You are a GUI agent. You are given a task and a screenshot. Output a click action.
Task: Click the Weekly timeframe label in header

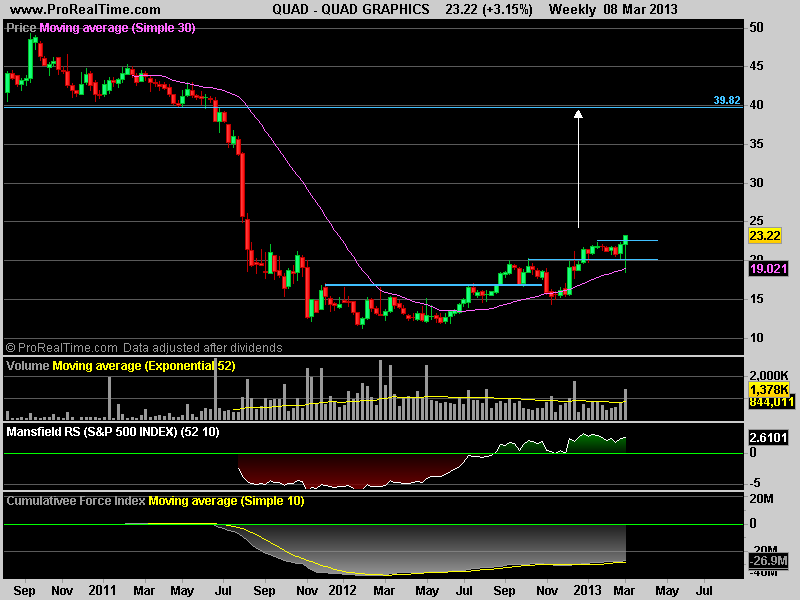tap(572, 9)
